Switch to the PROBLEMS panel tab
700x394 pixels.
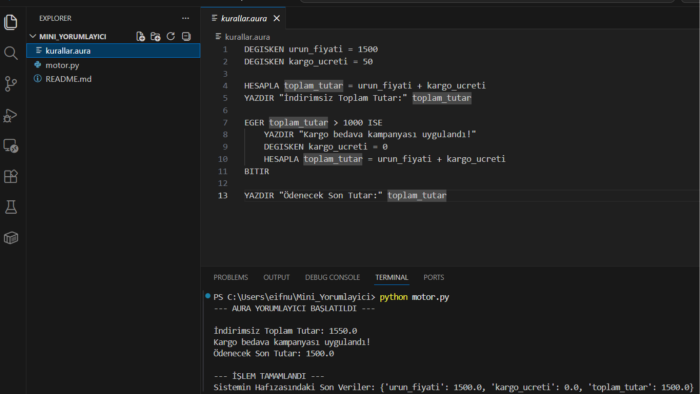230,278
